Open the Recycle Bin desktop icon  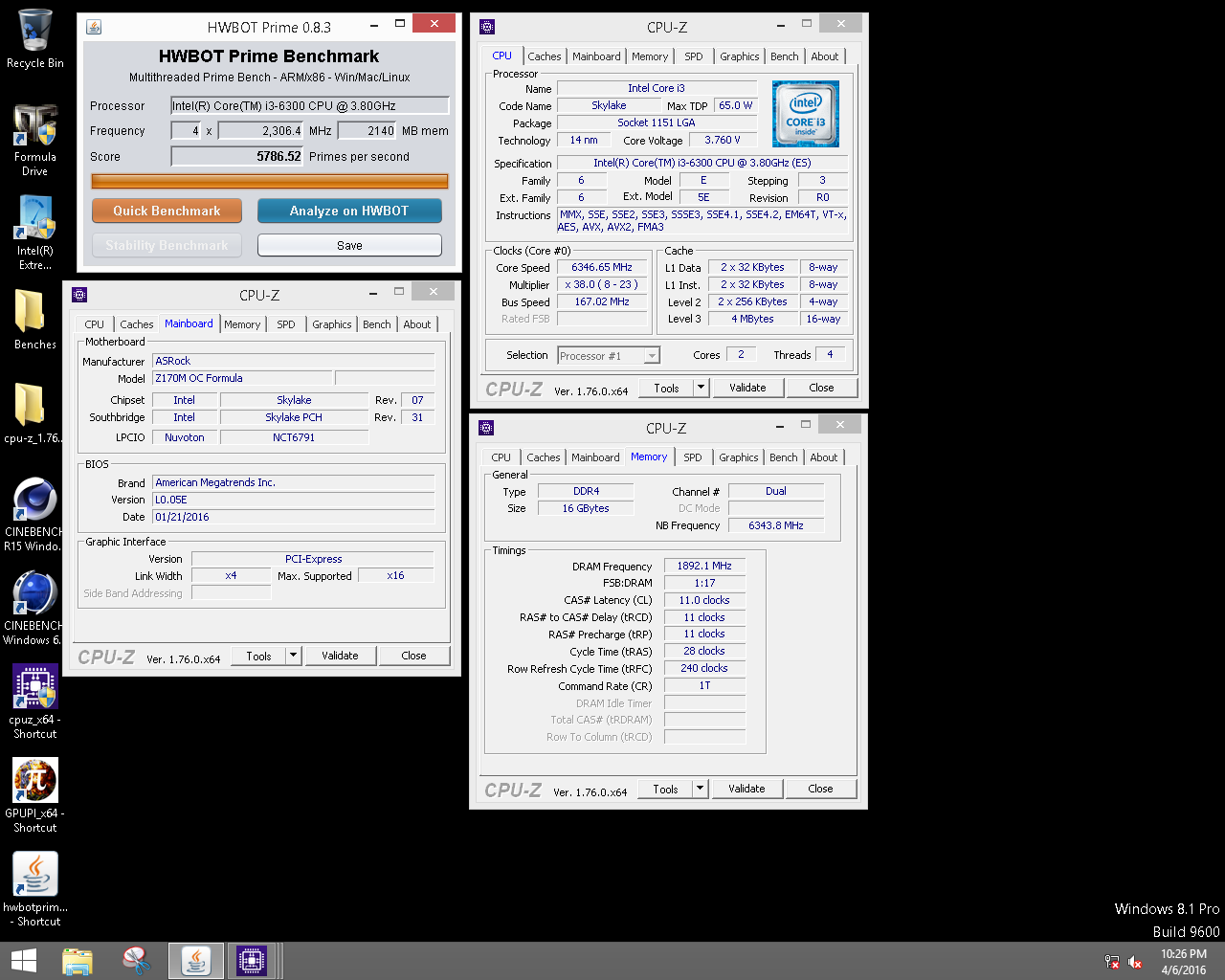(x=35, y=38)
